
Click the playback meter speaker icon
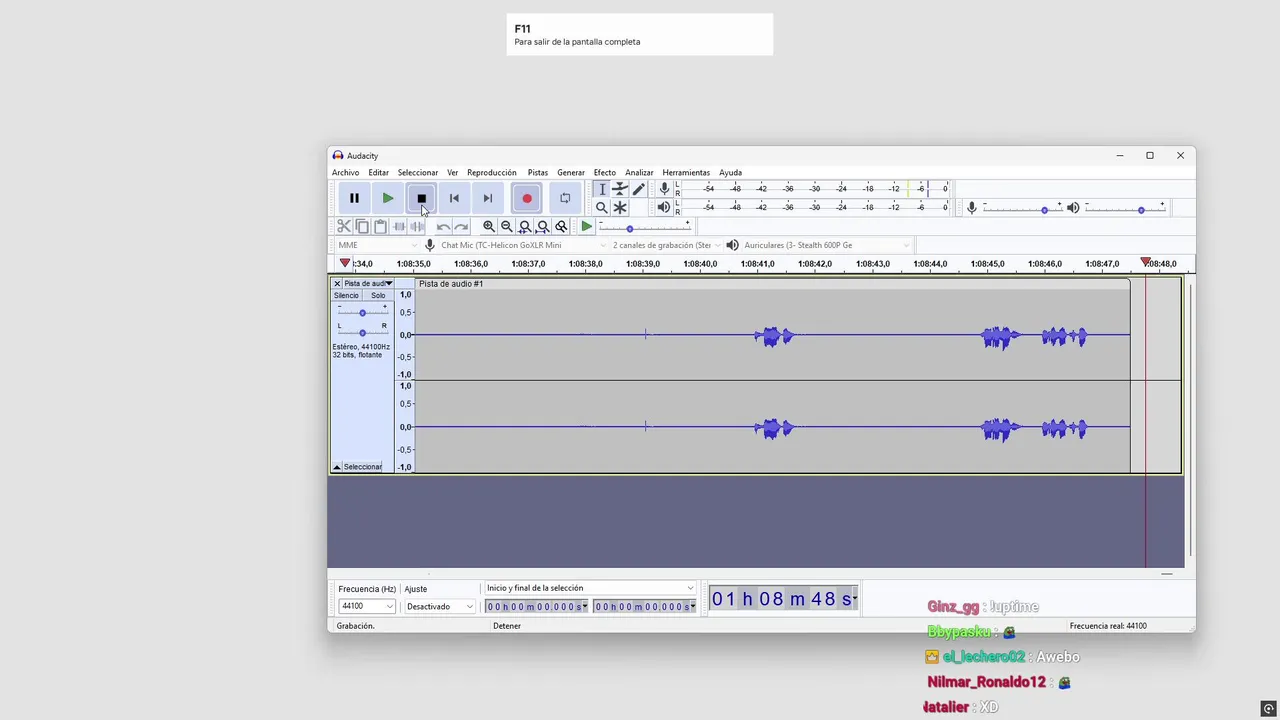(663, 207)
